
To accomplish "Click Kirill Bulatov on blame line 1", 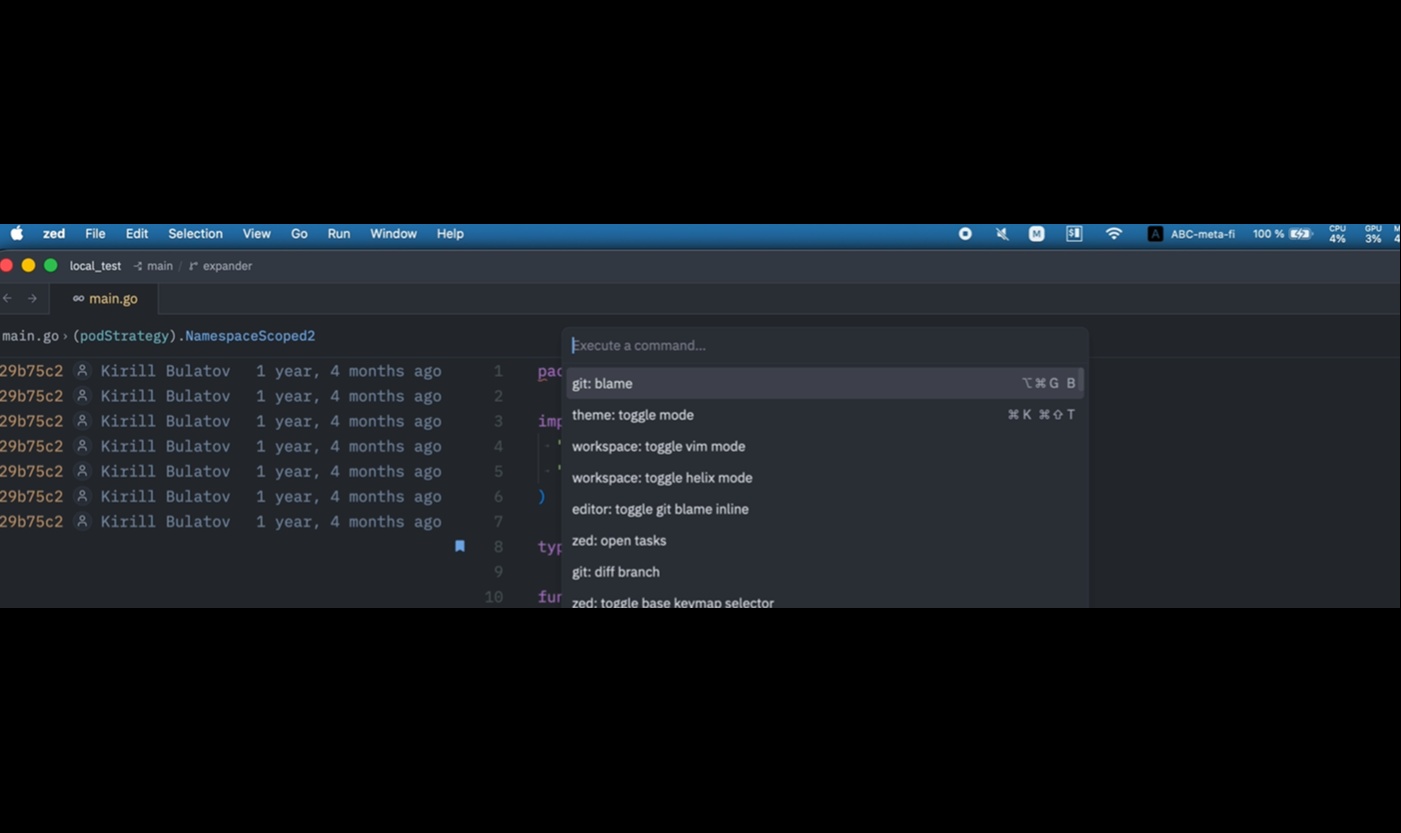I will coord(165,371).
